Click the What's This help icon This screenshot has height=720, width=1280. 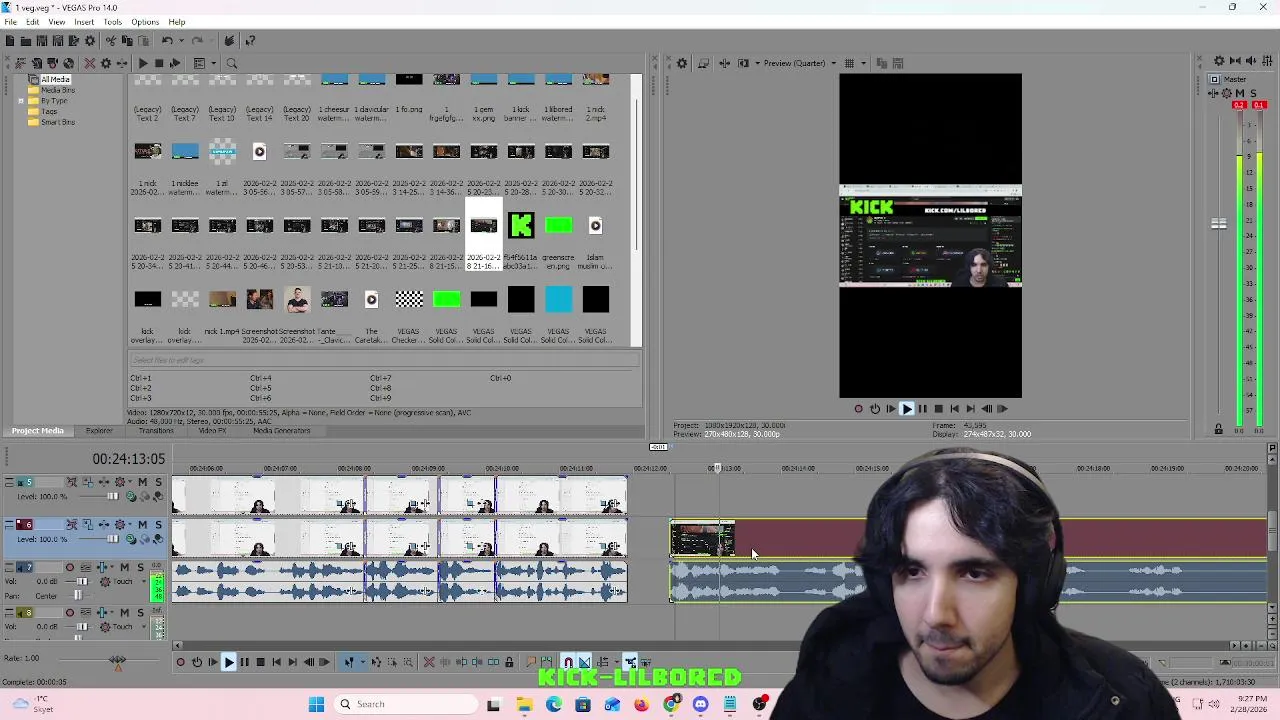[250, 41]
